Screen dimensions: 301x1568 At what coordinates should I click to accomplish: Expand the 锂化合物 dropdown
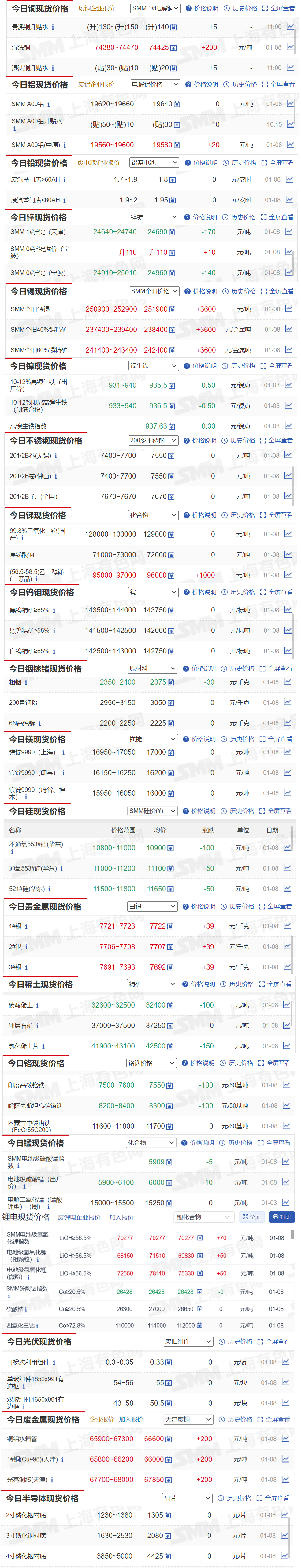[204, 1217]
